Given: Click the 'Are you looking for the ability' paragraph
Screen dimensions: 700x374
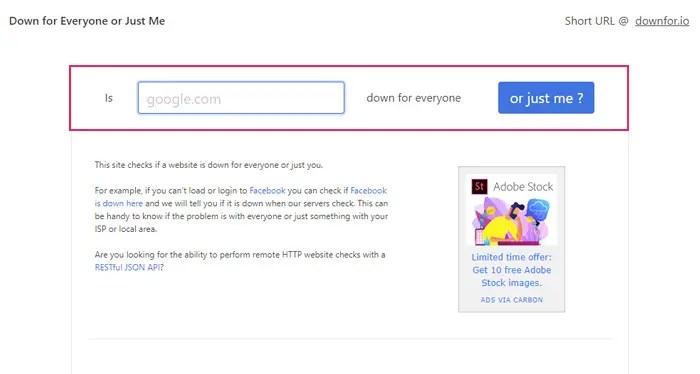Looking at the screenshot, I should pyautogui.click(x=240, y=261).
